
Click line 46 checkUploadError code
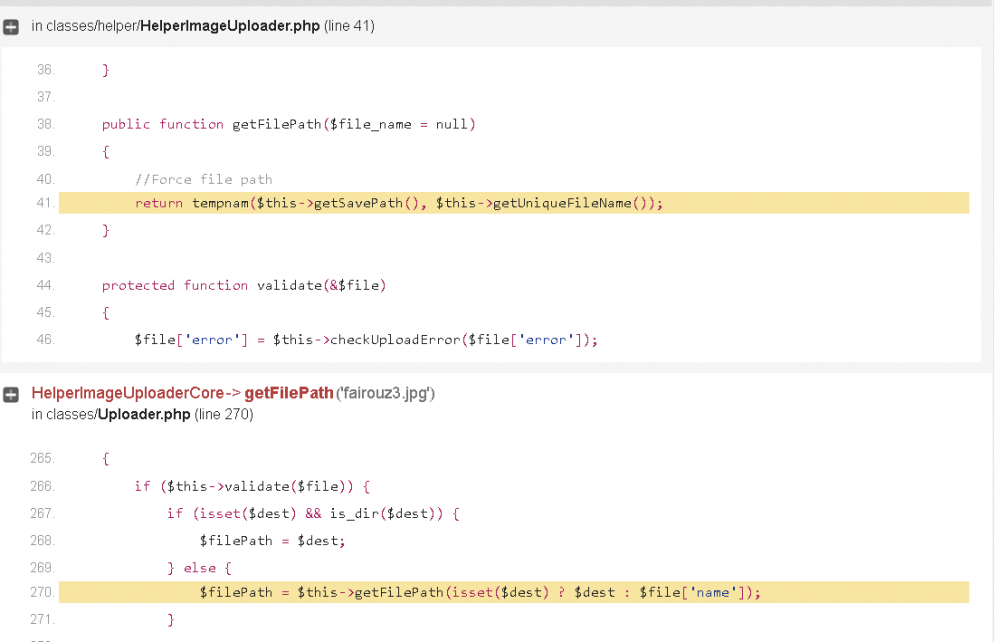coord(366,340)
